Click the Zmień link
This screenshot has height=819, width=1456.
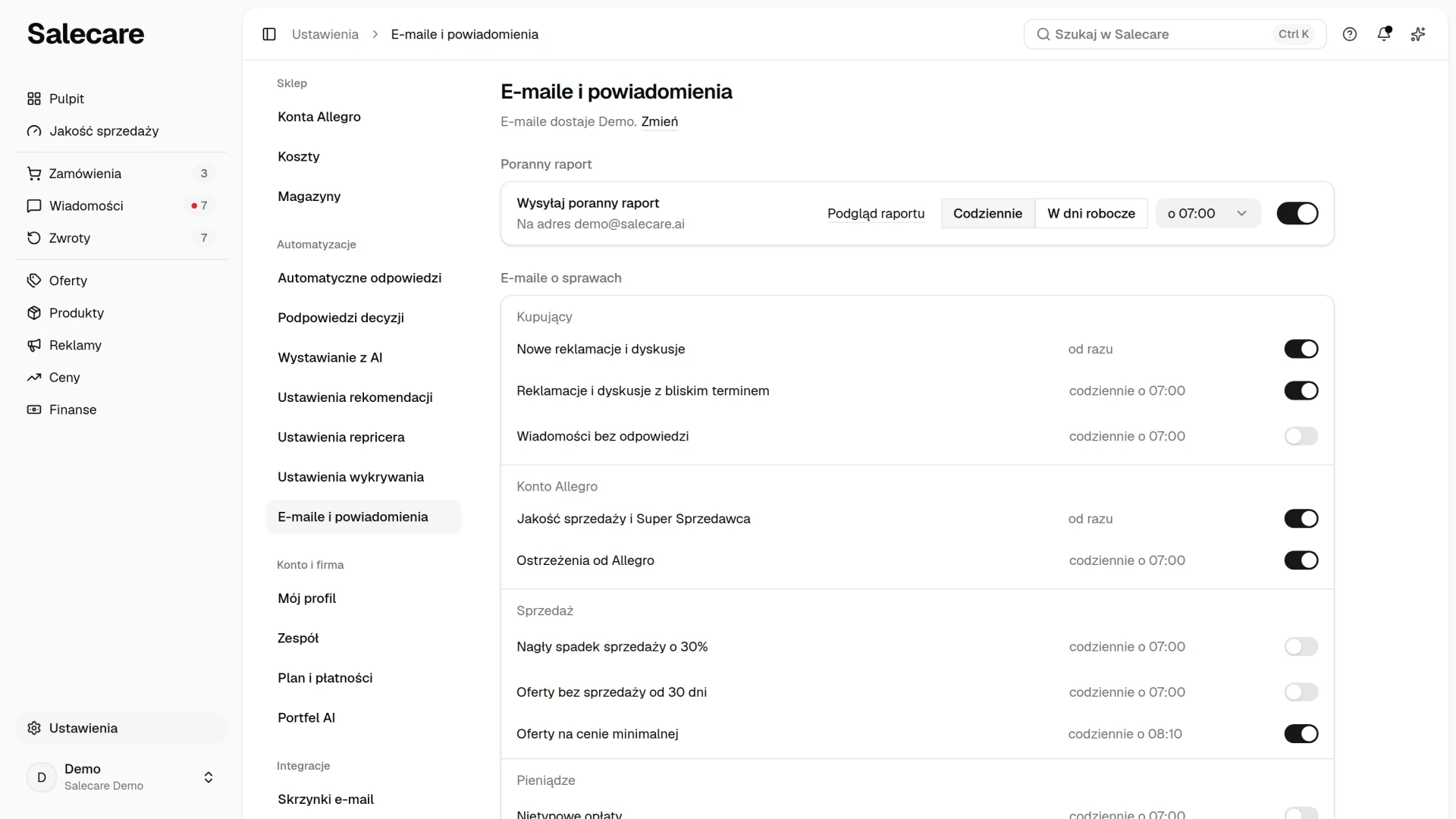660,121
